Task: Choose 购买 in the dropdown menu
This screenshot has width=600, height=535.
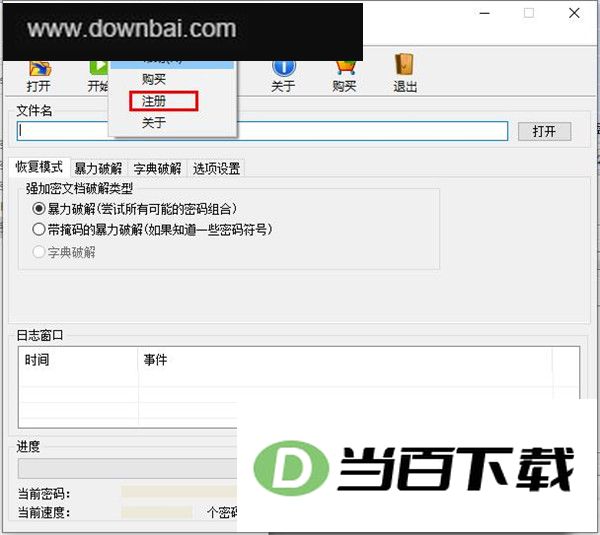Action: point(153,80)
